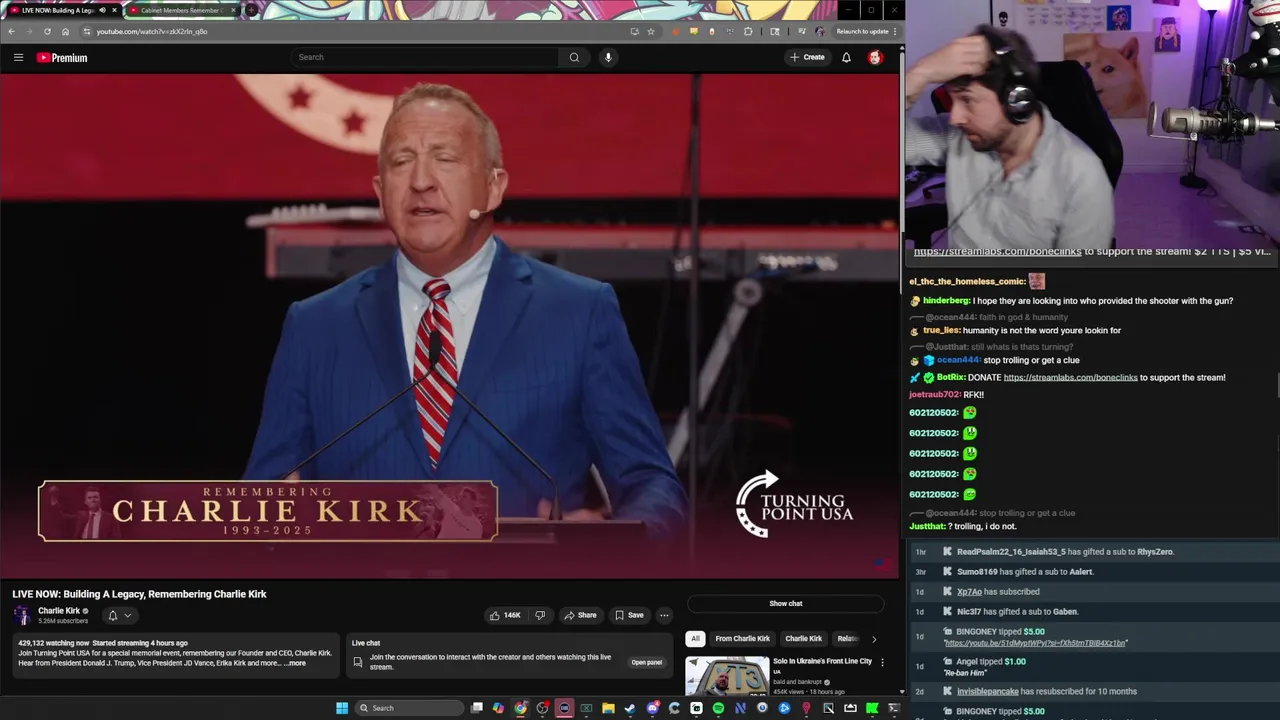Select the Charlie Kirk filter chip
The height and width of the screenshot is (720, 1280).
(803, 638)
